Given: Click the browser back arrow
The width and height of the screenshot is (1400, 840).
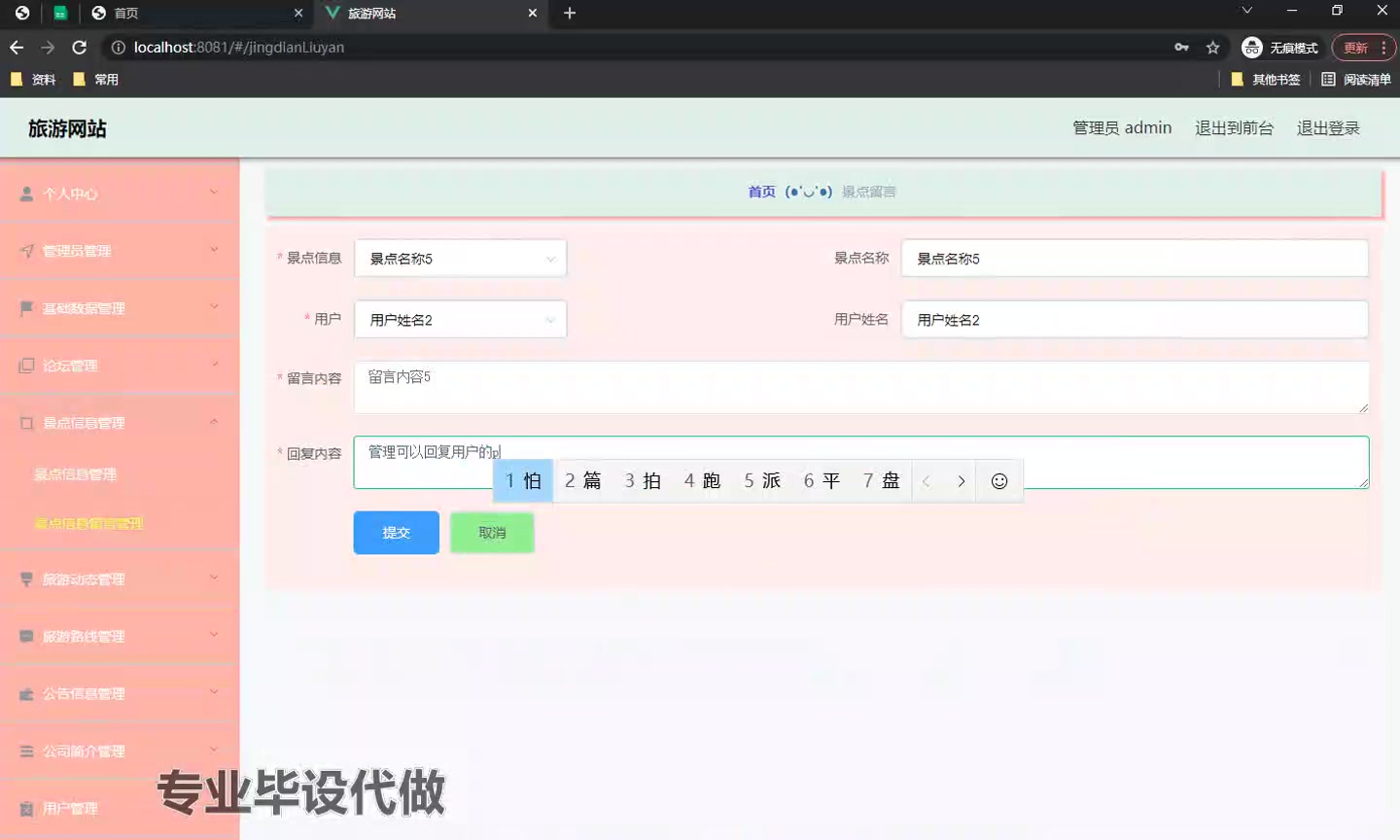Looking at the screenshot, I should tap(17, 47).
